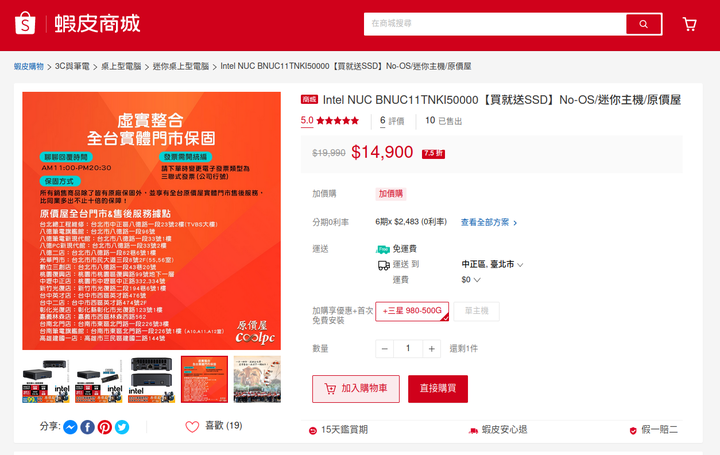Image resolution: width=720 pixels, height=455 pixels.
Task: Expand the $0 shipping fee dropdown
Action: point(471,280)
